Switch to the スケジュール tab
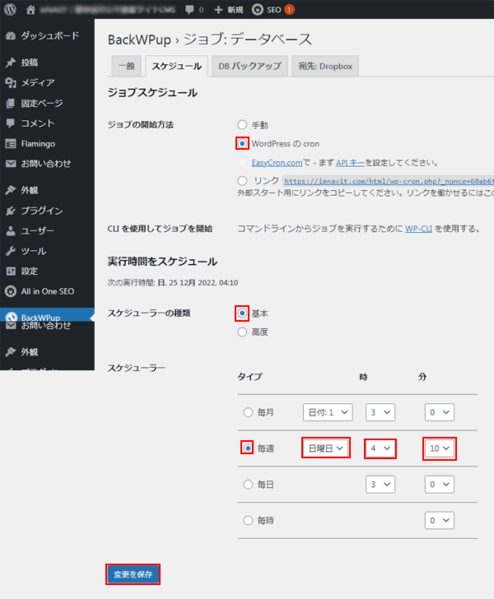This screenshot has width=494, height=599. tap(177, 66)
